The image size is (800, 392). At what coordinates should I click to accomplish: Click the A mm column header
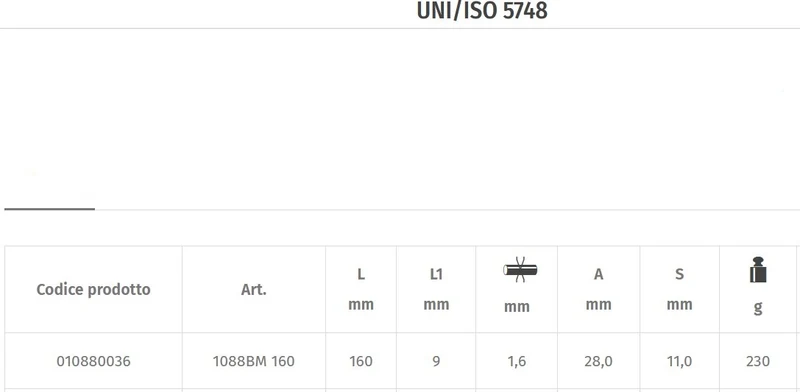(x=598, y=289)
